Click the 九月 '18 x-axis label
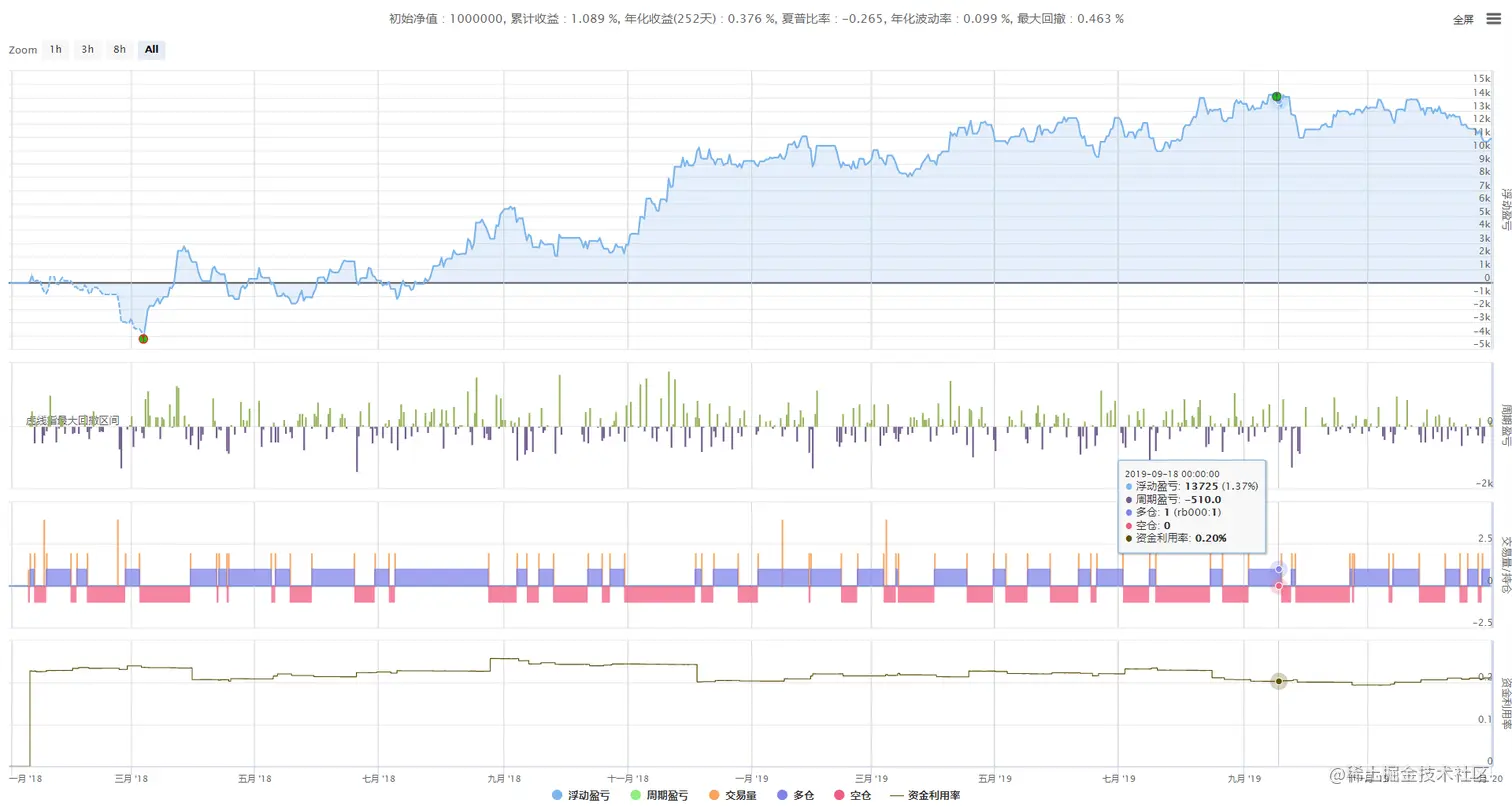The height and width of the screenshot is (807, 1512). click(x=503, y=777)
